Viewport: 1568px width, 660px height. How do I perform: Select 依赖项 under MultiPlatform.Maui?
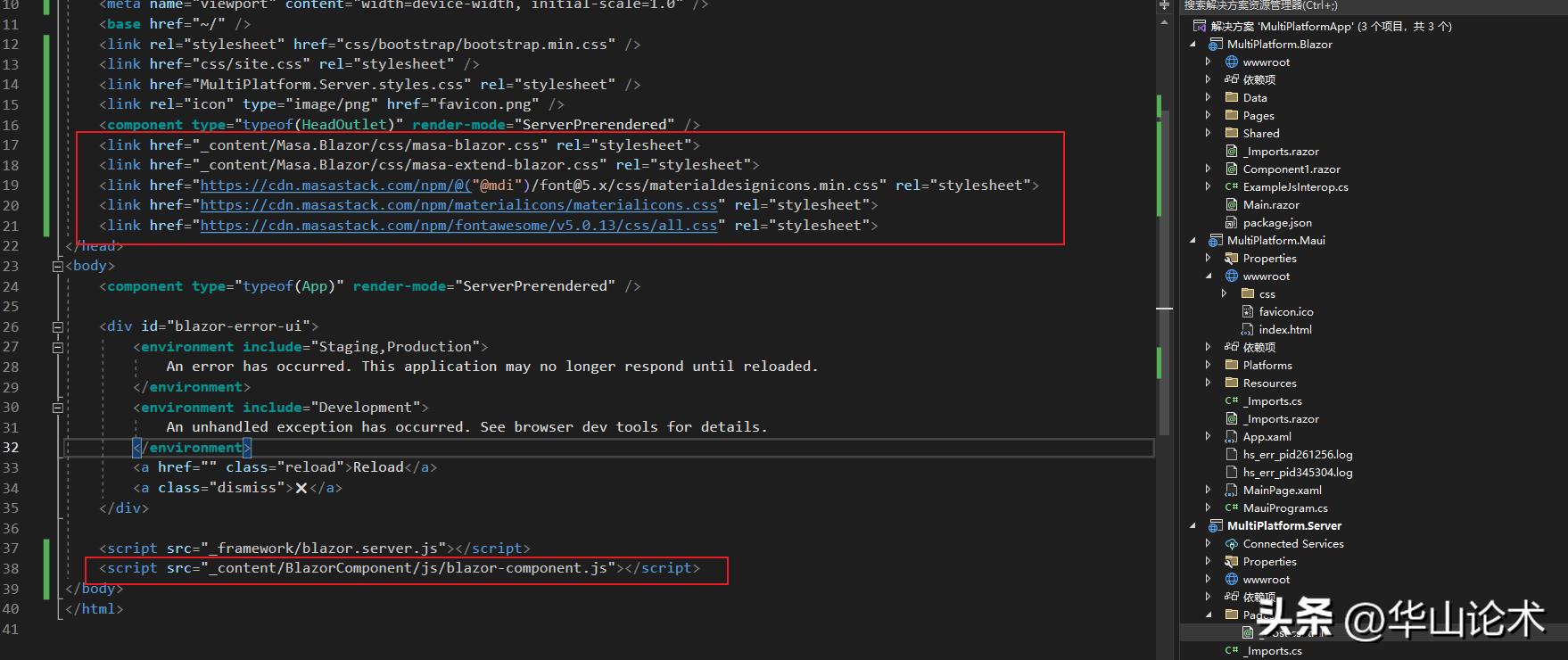(x=1259, y=347)
